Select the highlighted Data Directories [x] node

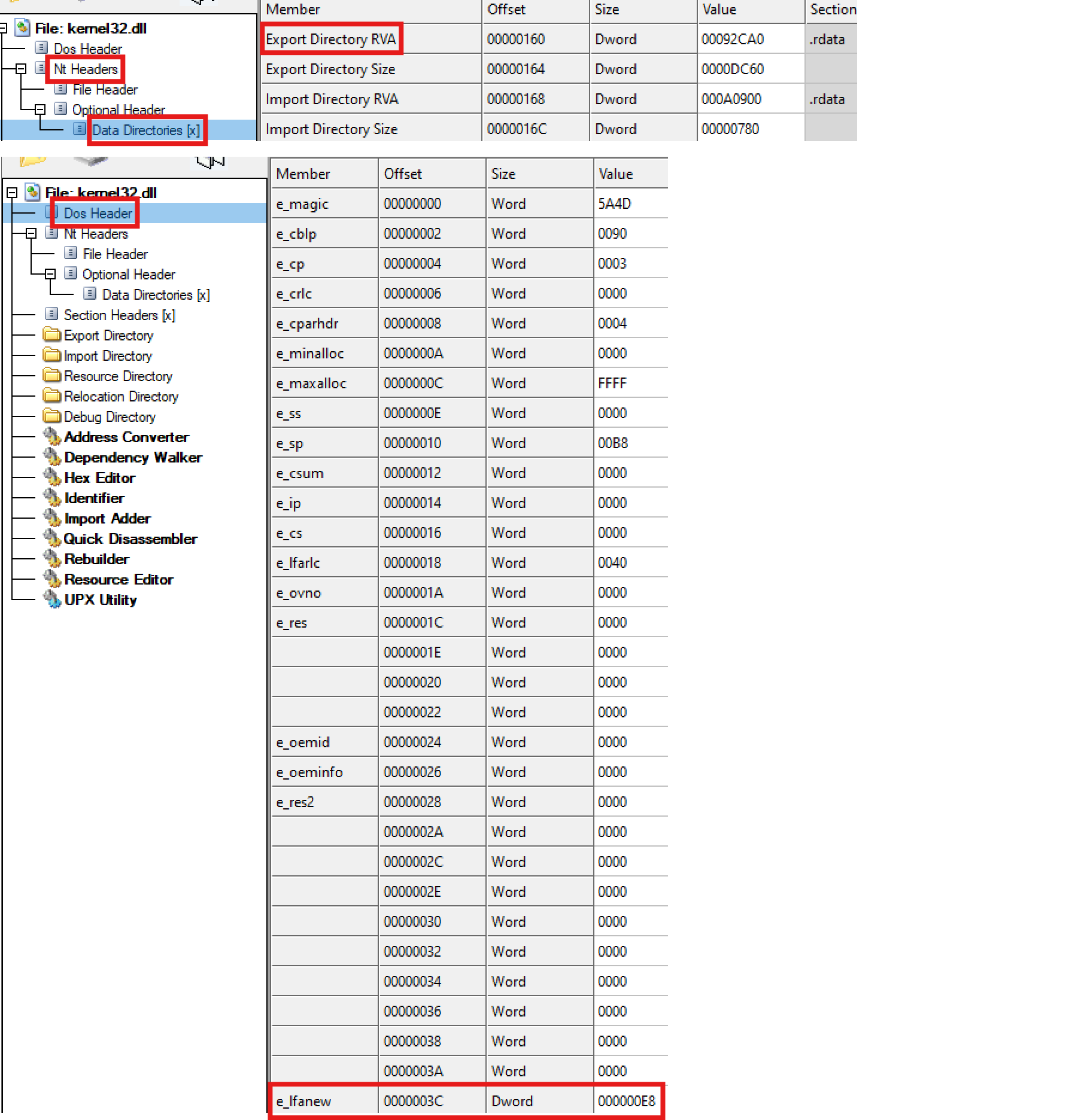tap(146, 130)
